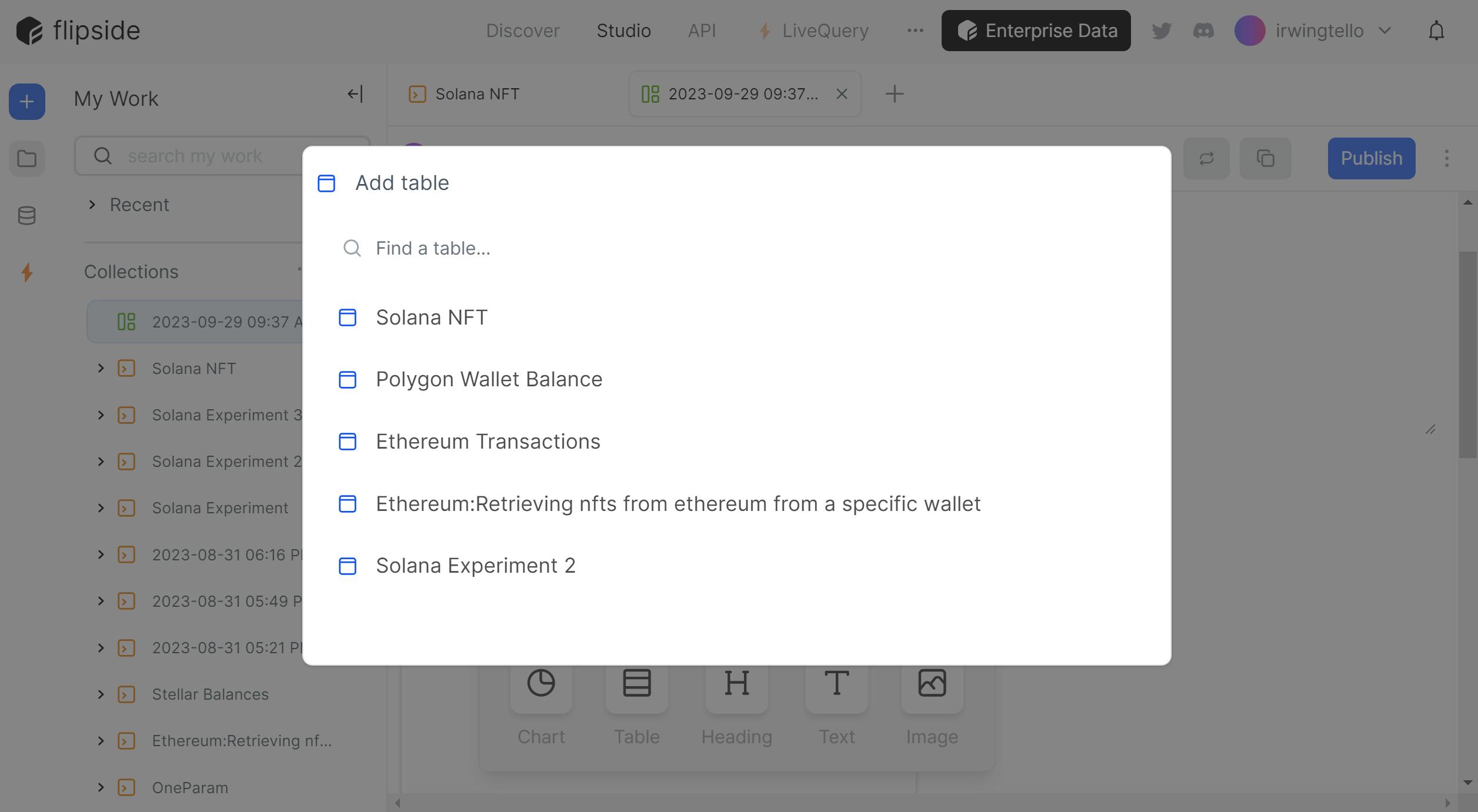Screen dimensions: 1478x812
Task: Click the scroll-down arrow on right scrollbar
Action: [x=1468, y=783]
